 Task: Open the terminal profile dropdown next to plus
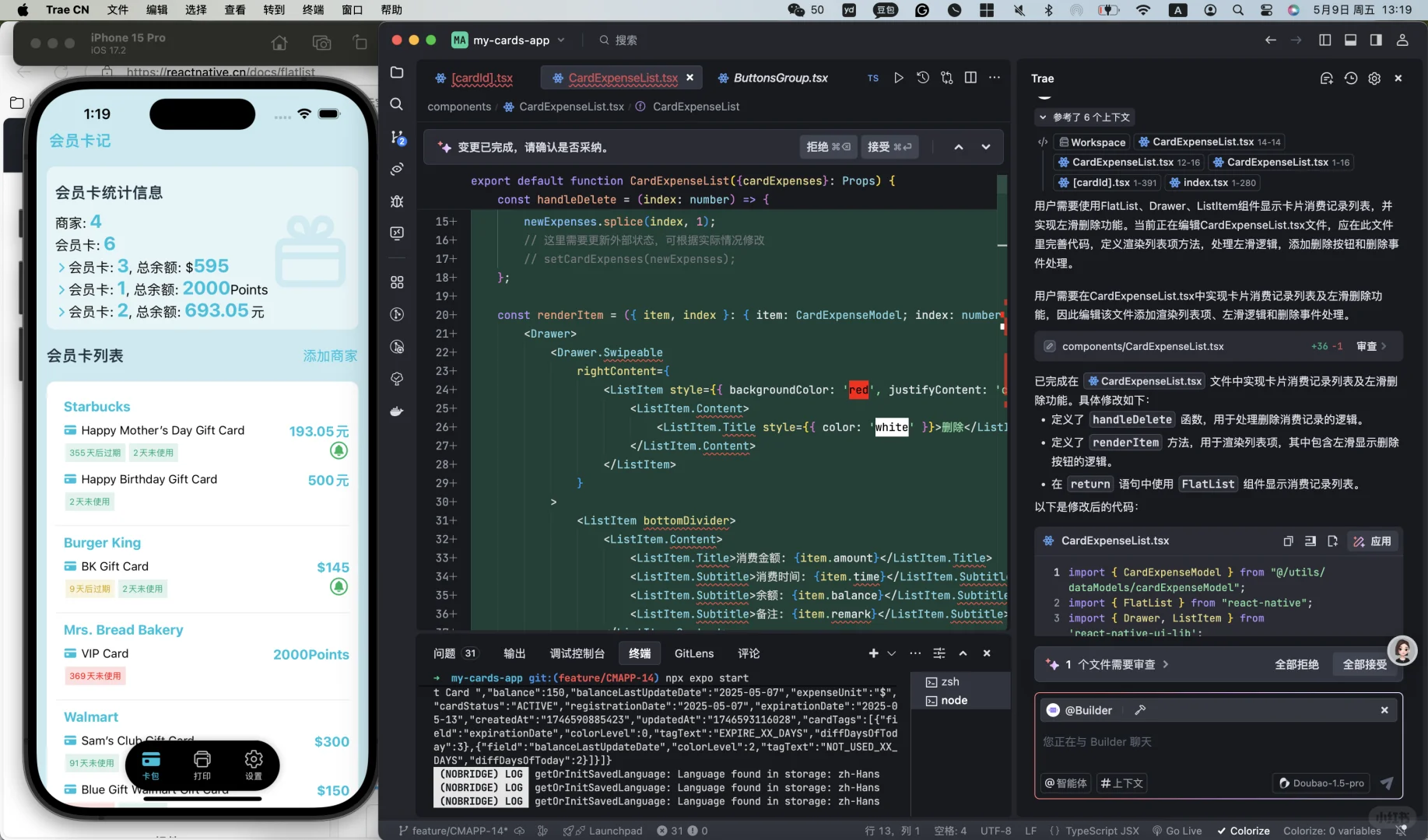pyautogui.click(x=891, y=653)
